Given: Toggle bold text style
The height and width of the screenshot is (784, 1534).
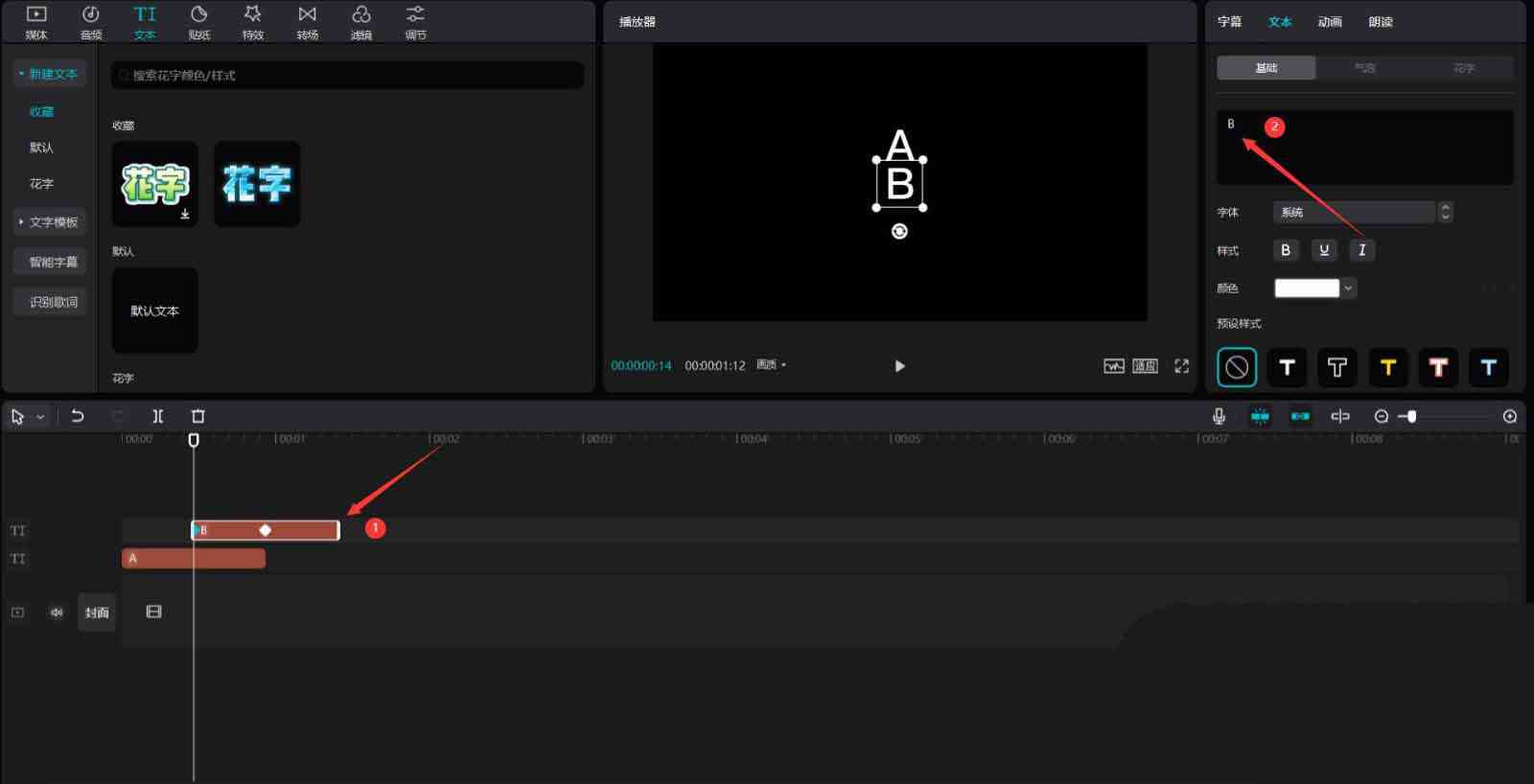Looking at the screenshot, I should (1286, 250).
